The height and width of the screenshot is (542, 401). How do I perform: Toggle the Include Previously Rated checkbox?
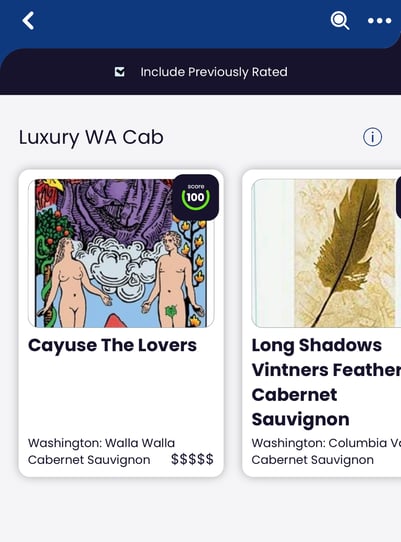(120, 72)
